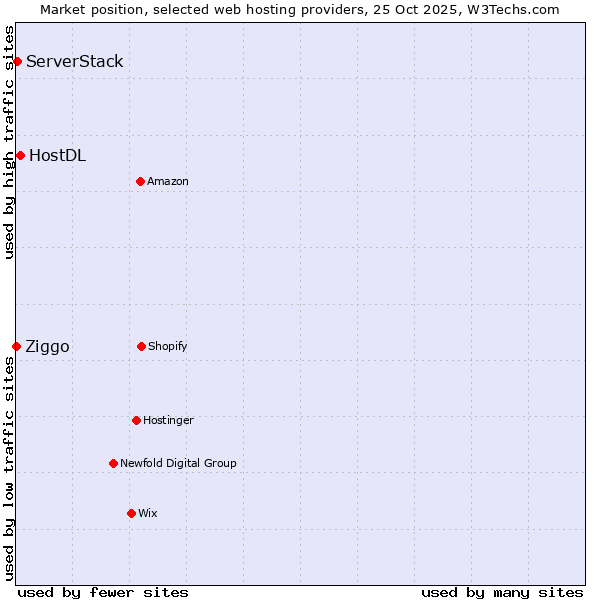Click the red marker for ServerStack

(x=17, y=62)
